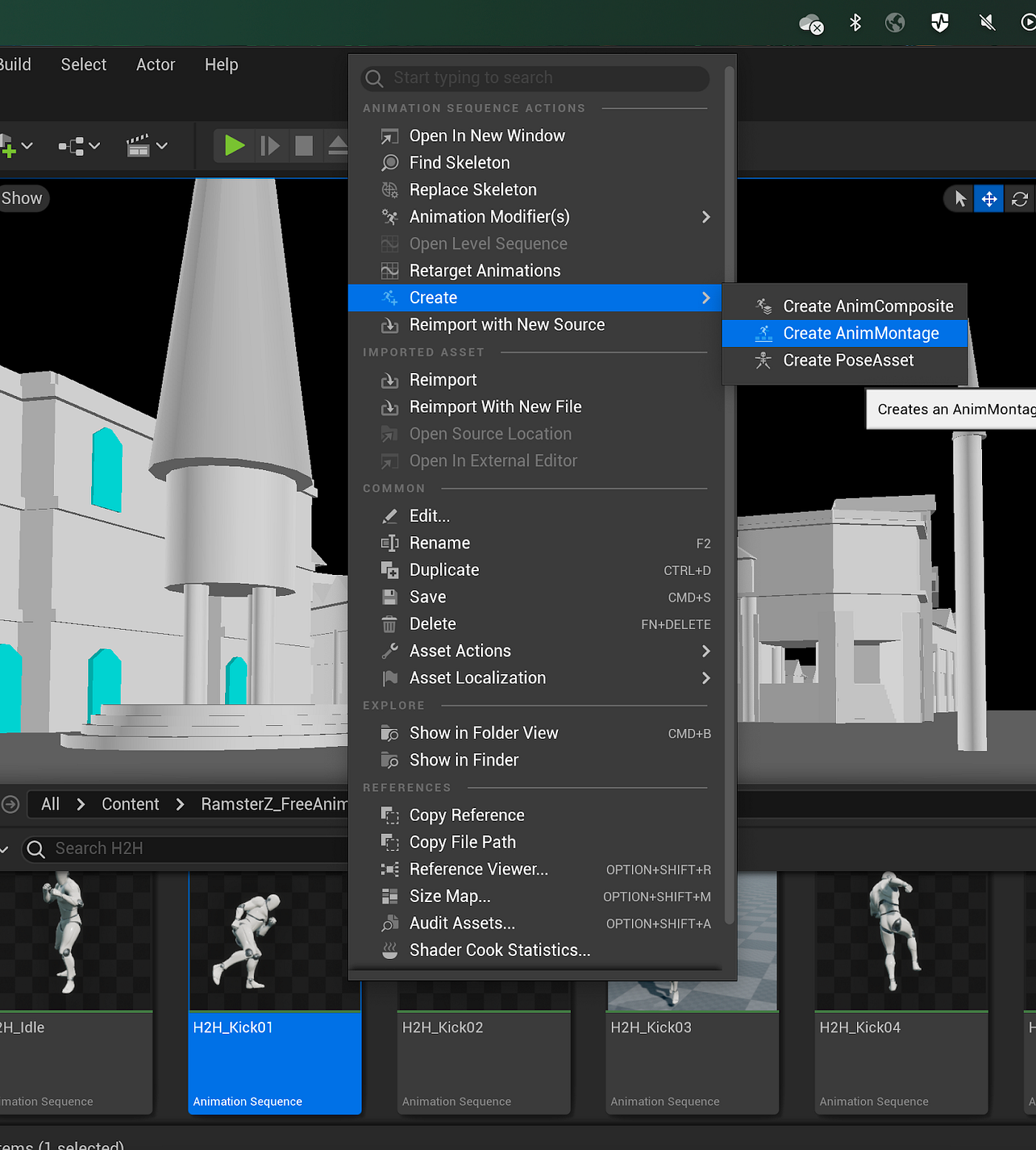Click Delete with trash icon

535,624
